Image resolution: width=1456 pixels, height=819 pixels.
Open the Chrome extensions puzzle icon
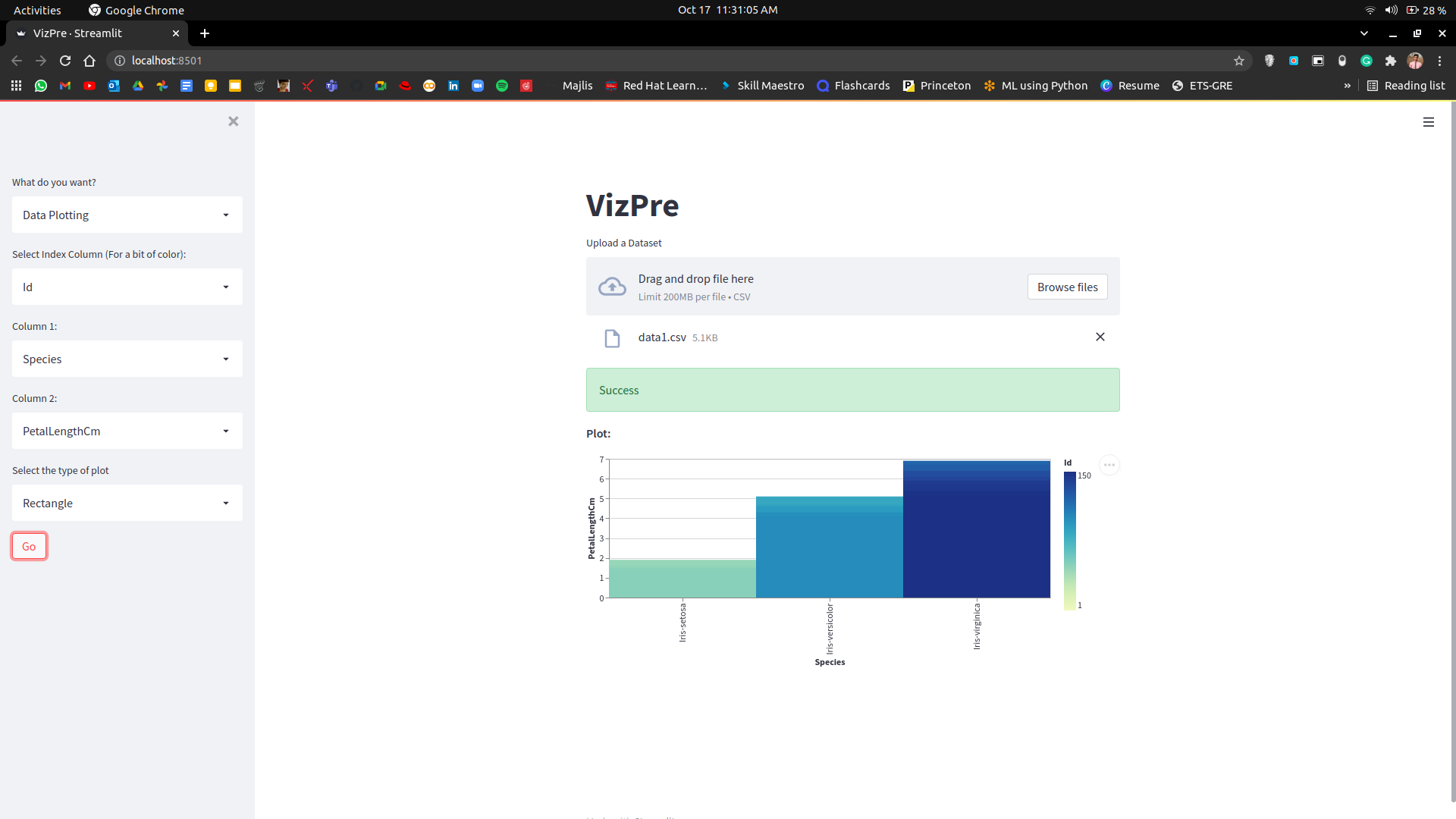[x=1391, y=61]
